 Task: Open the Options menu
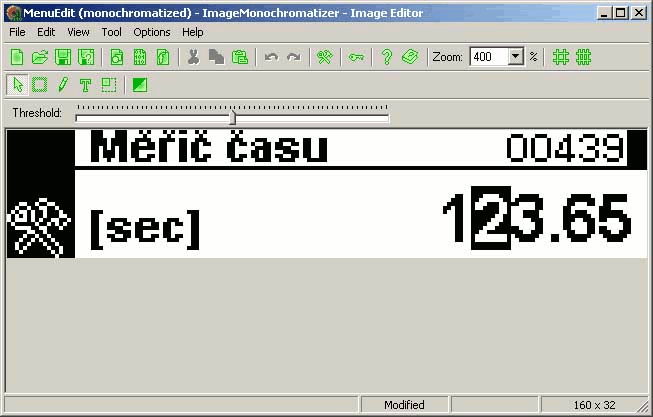152,32
